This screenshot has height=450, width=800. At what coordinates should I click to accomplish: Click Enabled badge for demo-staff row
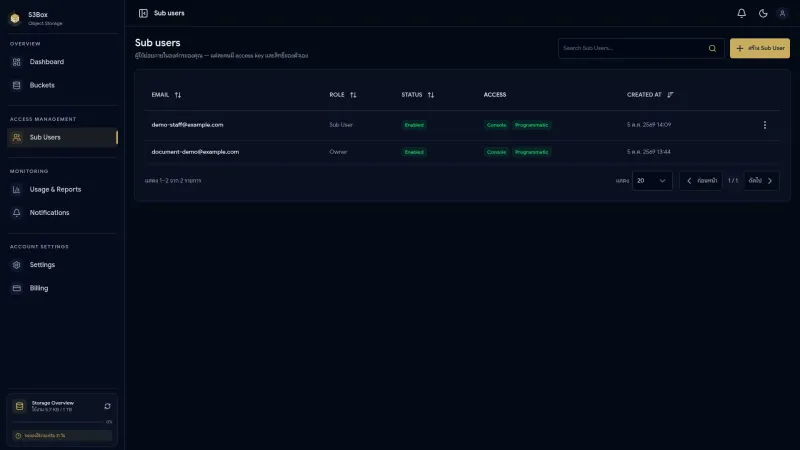pyautogui.click(x=414, y=125)
